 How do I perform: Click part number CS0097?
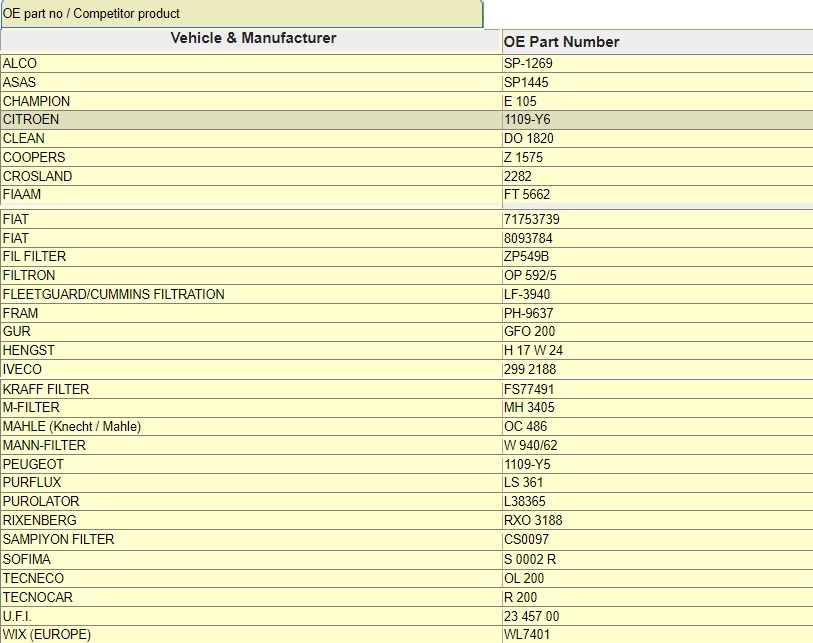pyautogui.click(x=526, y=539)
